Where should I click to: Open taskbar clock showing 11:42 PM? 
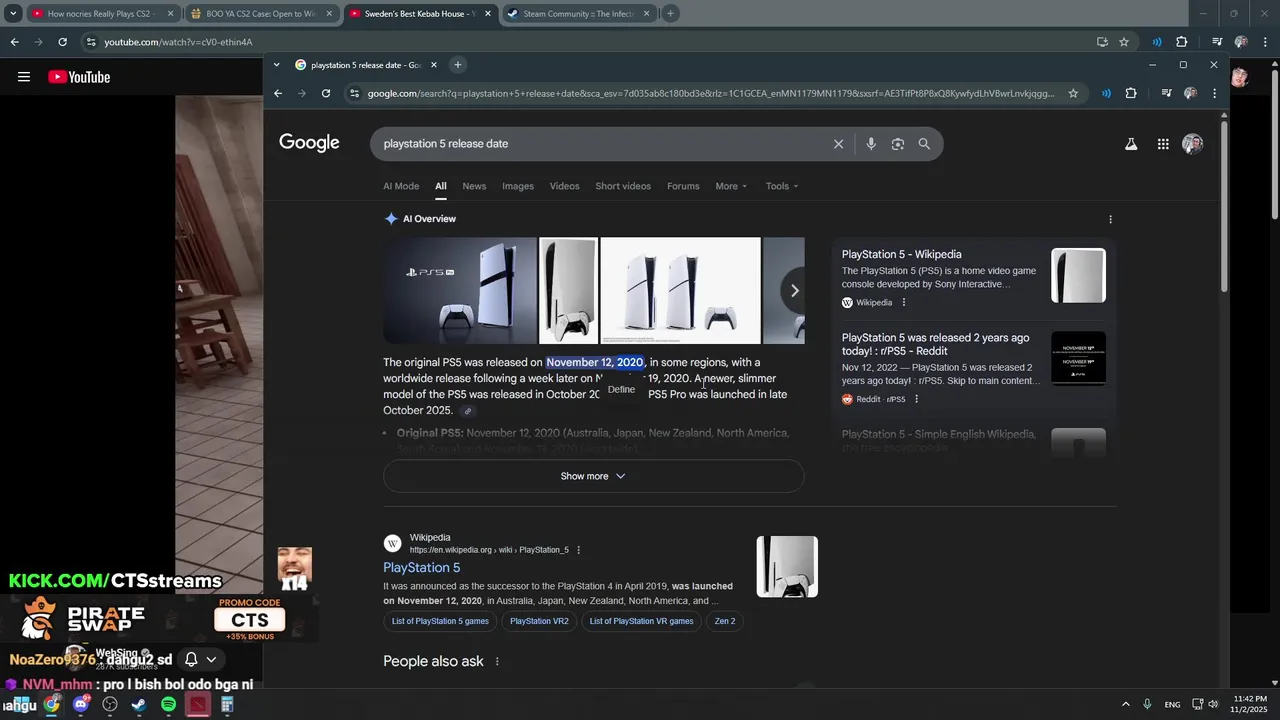click(x=1250, y=704)
